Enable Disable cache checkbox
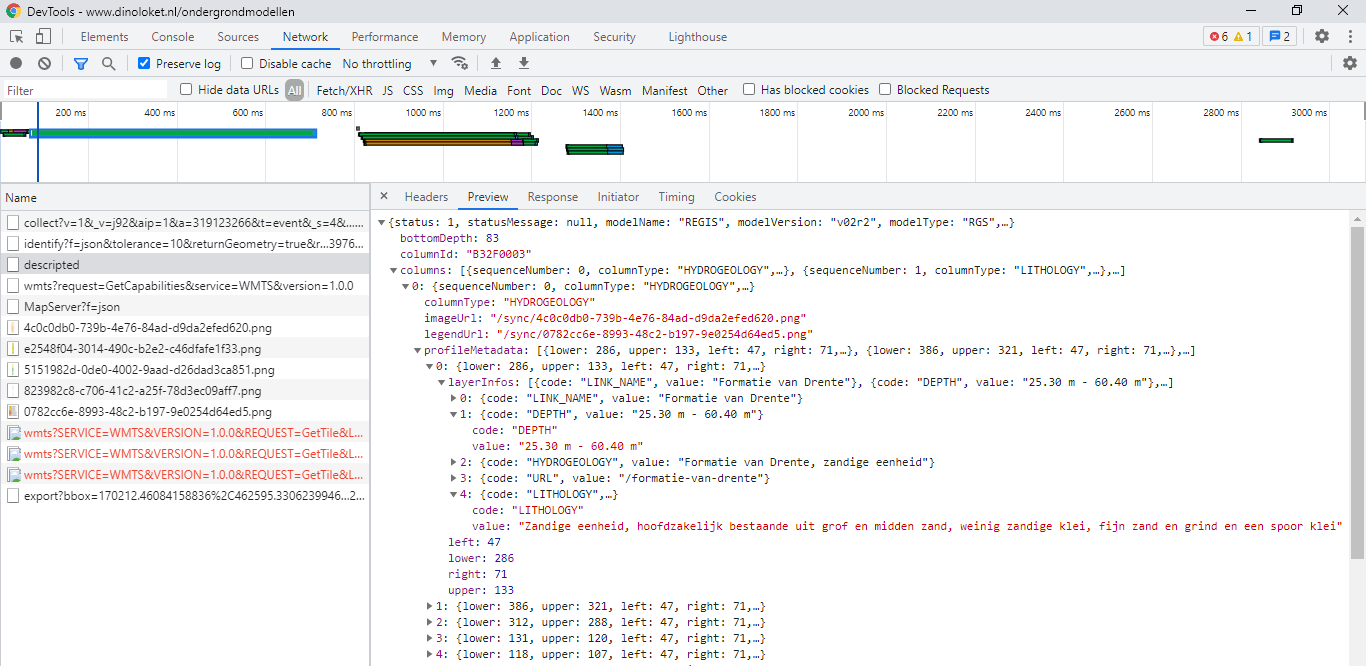The width and height of the screenshot is (1366, 666). tap(248, 63)
